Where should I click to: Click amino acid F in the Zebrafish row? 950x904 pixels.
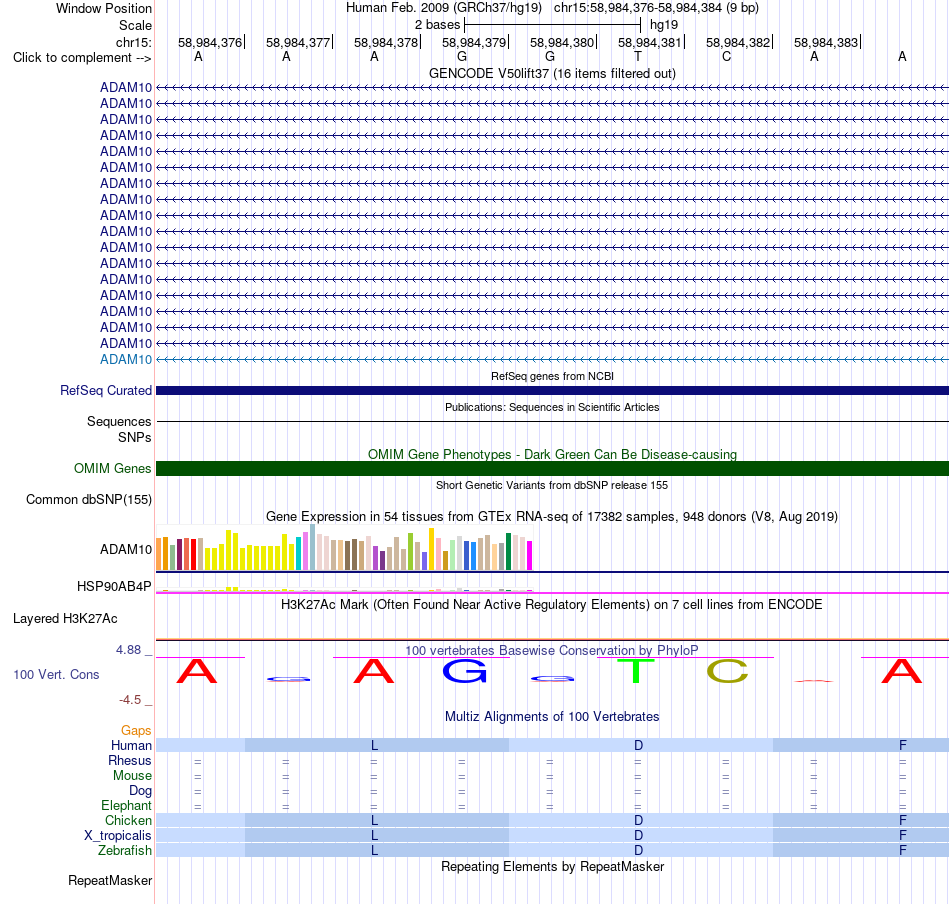pyautogui.click(x=903, y=851)
